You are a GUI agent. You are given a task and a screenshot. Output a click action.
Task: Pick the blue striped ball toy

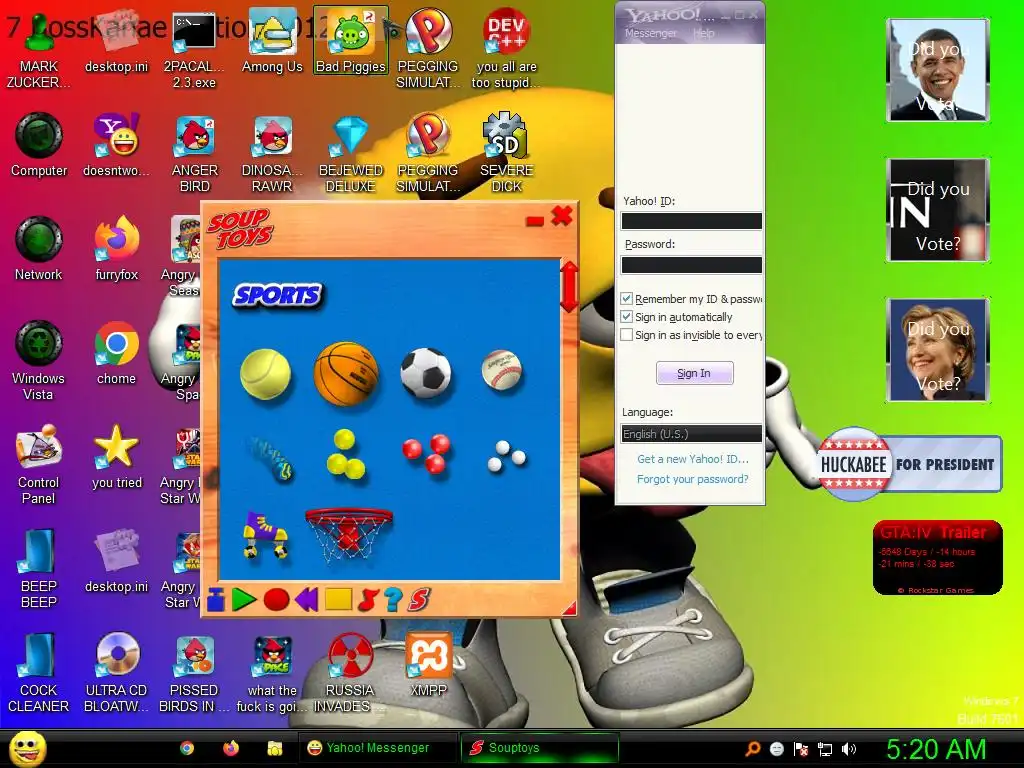coord(272,458)
